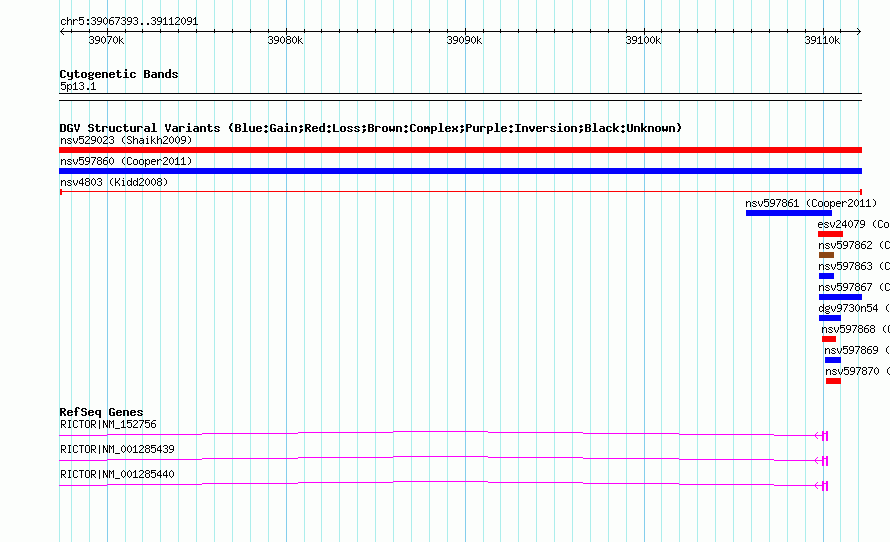Click the red nsv597868 loss bar
This screenshot has width=890, height=542.
tap(829, 339)
